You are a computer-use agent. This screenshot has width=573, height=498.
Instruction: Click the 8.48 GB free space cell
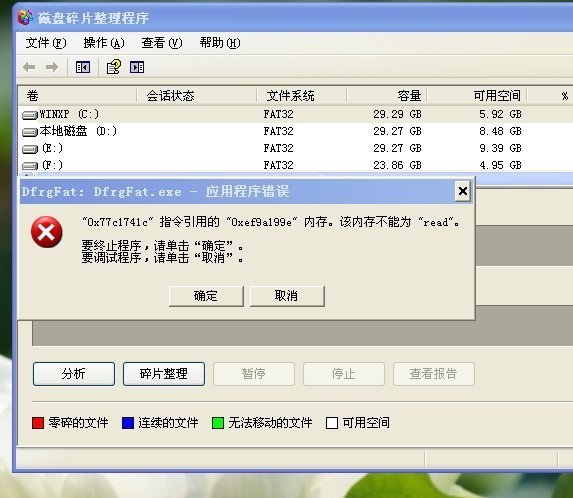point(500,131)
